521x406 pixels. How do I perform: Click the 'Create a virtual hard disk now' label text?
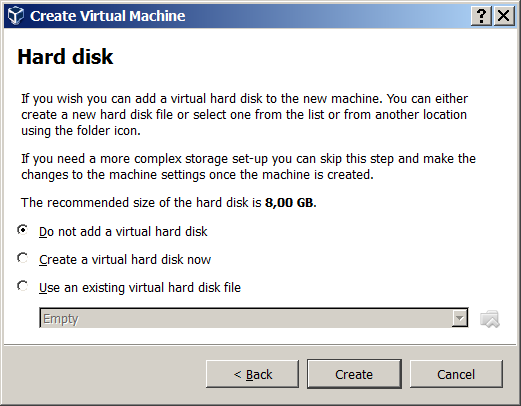[x=125, y=259]
